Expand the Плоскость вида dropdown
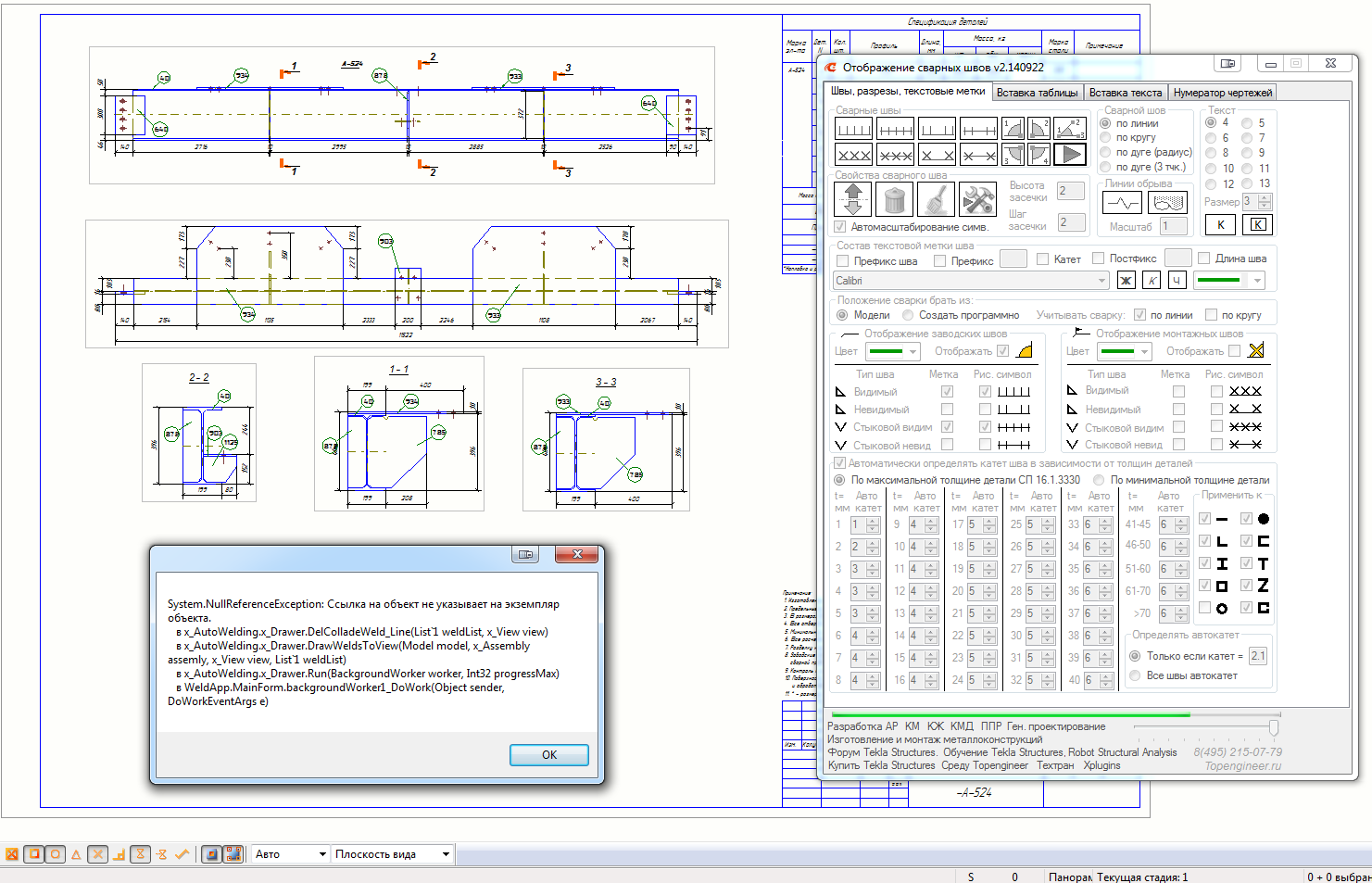 tap(446, 854)
